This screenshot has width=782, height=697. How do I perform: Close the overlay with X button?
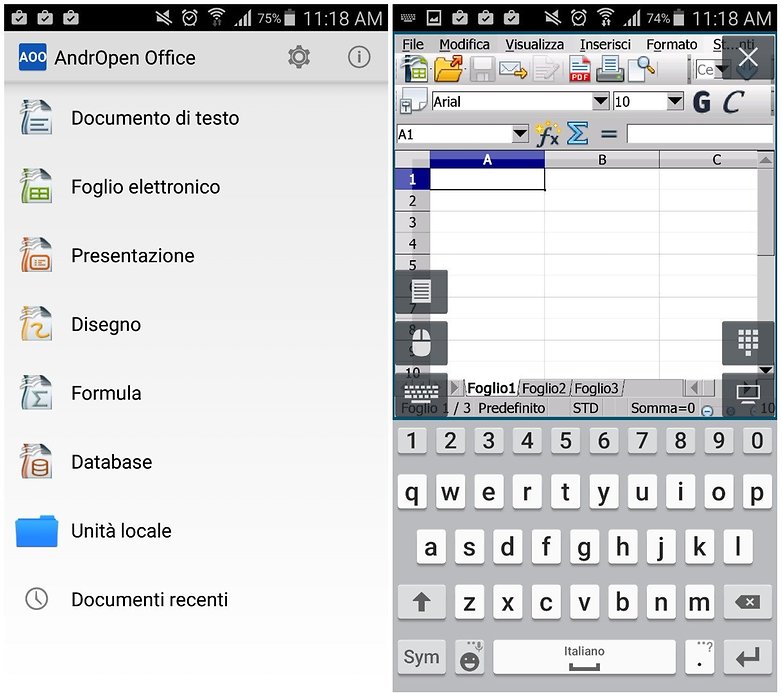click(748, 57)
